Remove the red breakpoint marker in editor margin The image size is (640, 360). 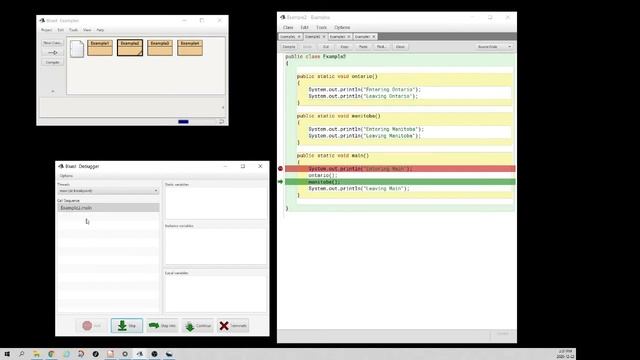click(280, 169)
